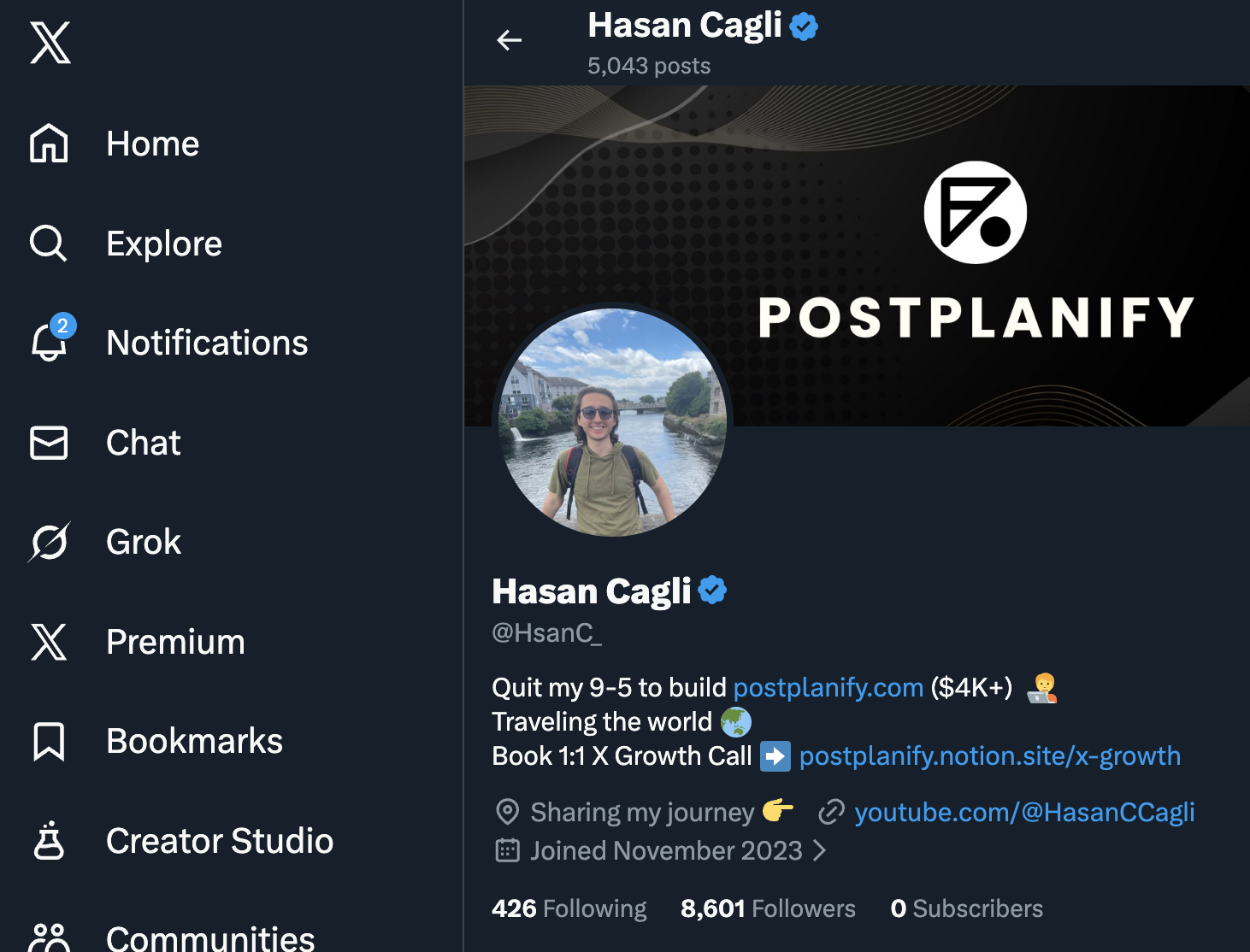This screenshot has width=1250, height=952.
Task: Click the X logo at the top
Action: [50, 44]
